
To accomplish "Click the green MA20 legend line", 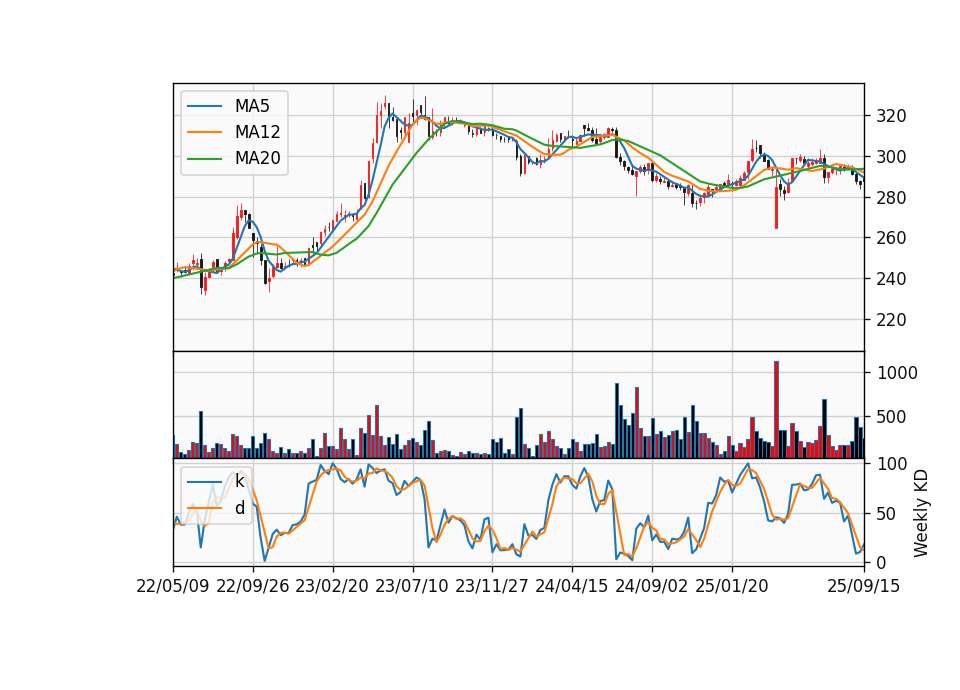I will pos(204,159).
